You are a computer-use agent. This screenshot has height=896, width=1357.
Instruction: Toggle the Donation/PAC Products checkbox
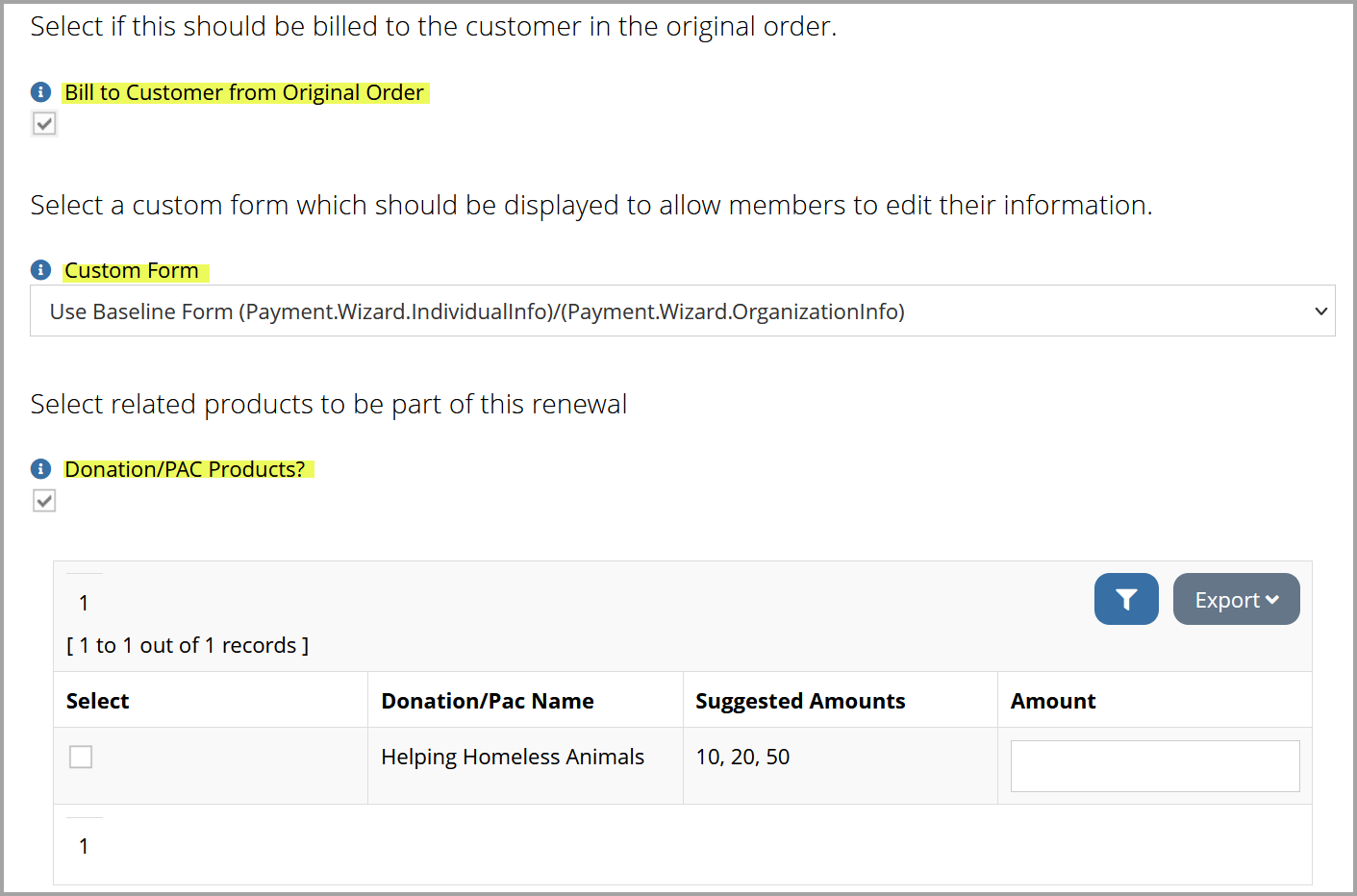point(44,500)
